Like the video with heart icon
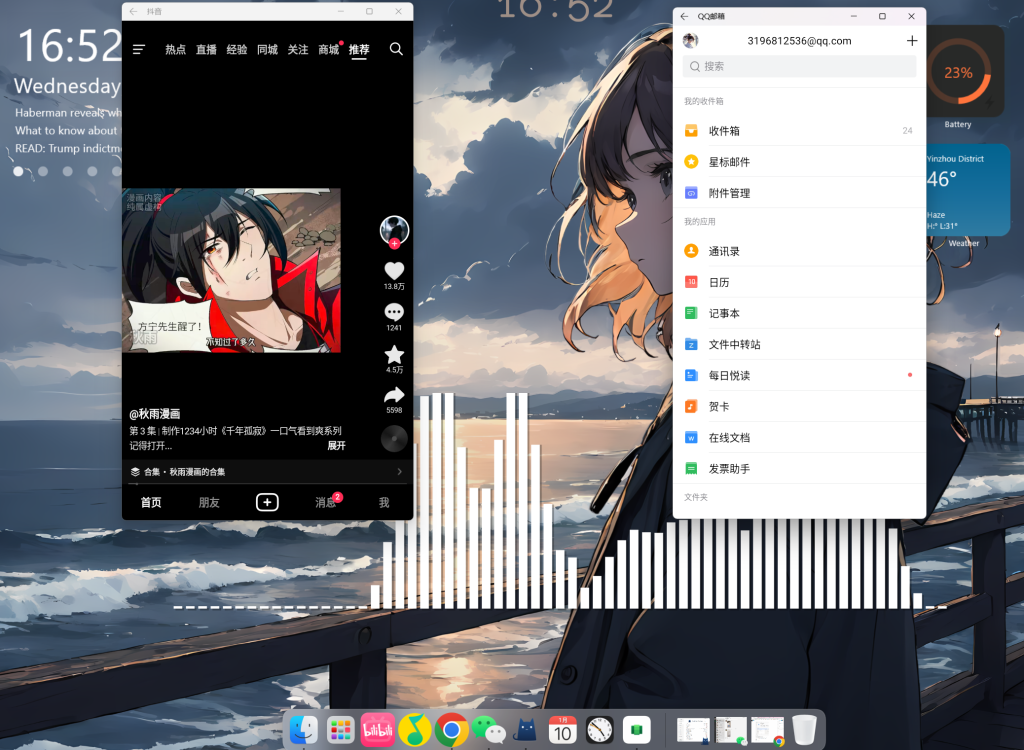Screen dimensions: 1024x750 [394, 271]
